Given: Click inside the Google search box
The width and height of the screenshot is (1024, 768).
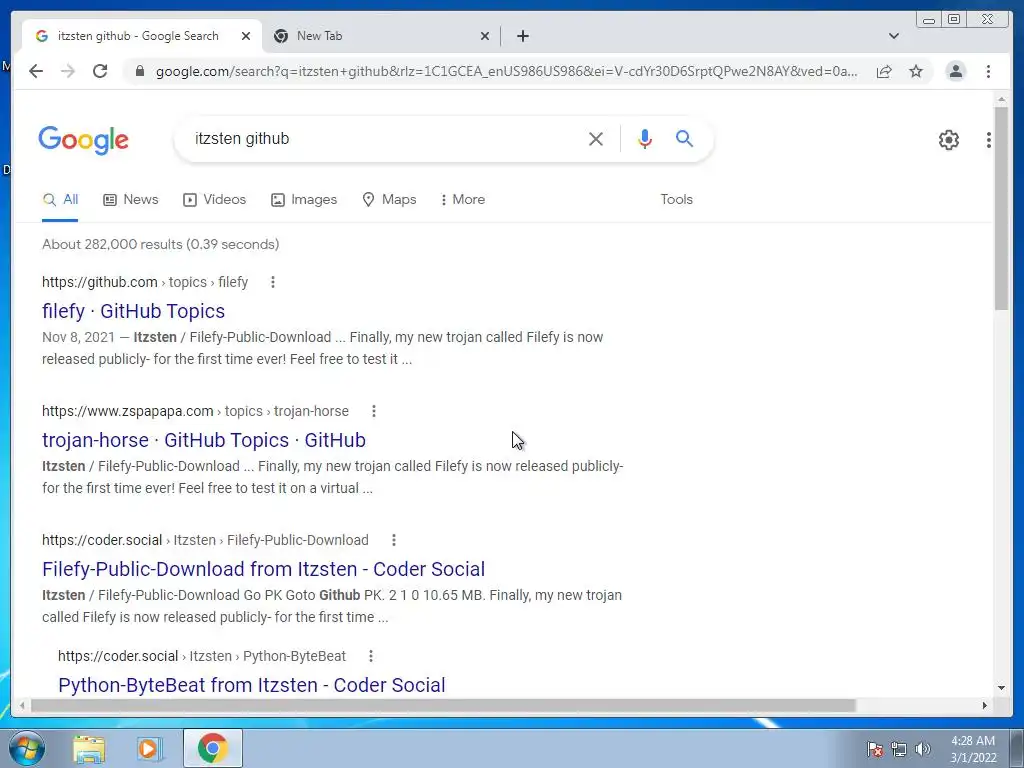Looking at the screenshot, I should [x=385, y=138].
